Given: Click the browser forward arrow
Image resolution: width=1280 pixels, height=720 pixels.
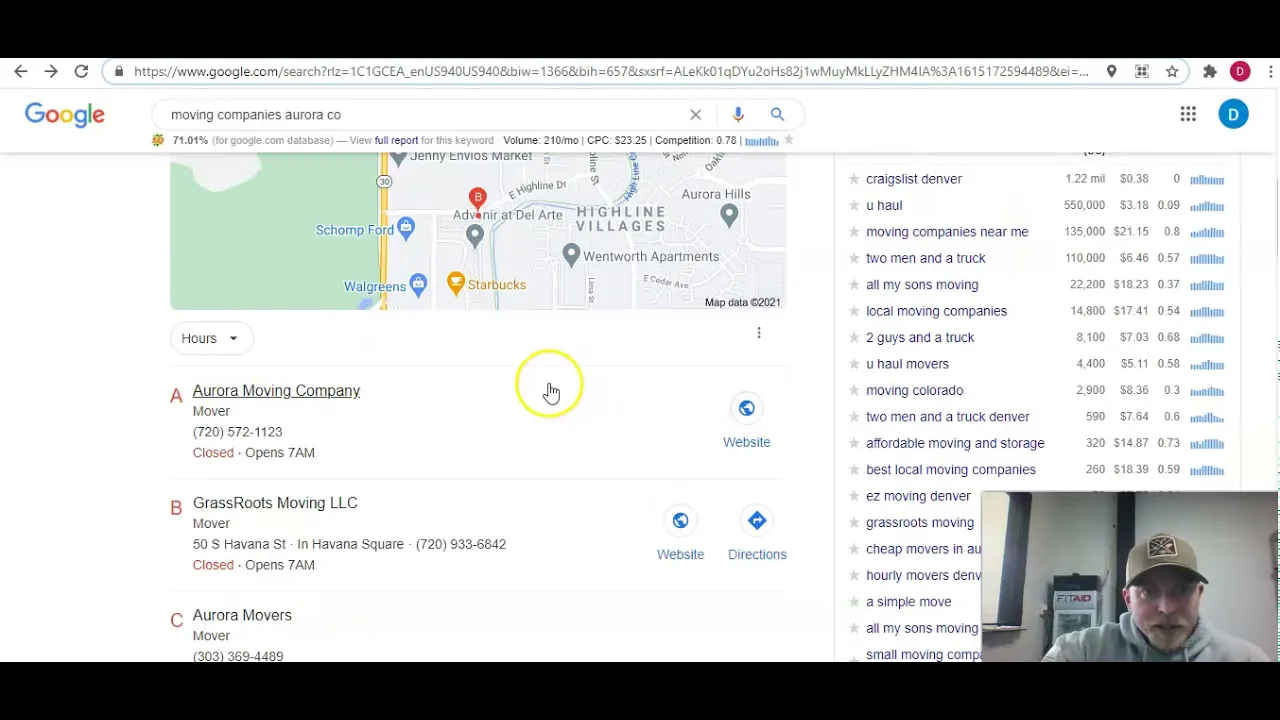Looking at the screenshot, I should click(x=51, y=71).
